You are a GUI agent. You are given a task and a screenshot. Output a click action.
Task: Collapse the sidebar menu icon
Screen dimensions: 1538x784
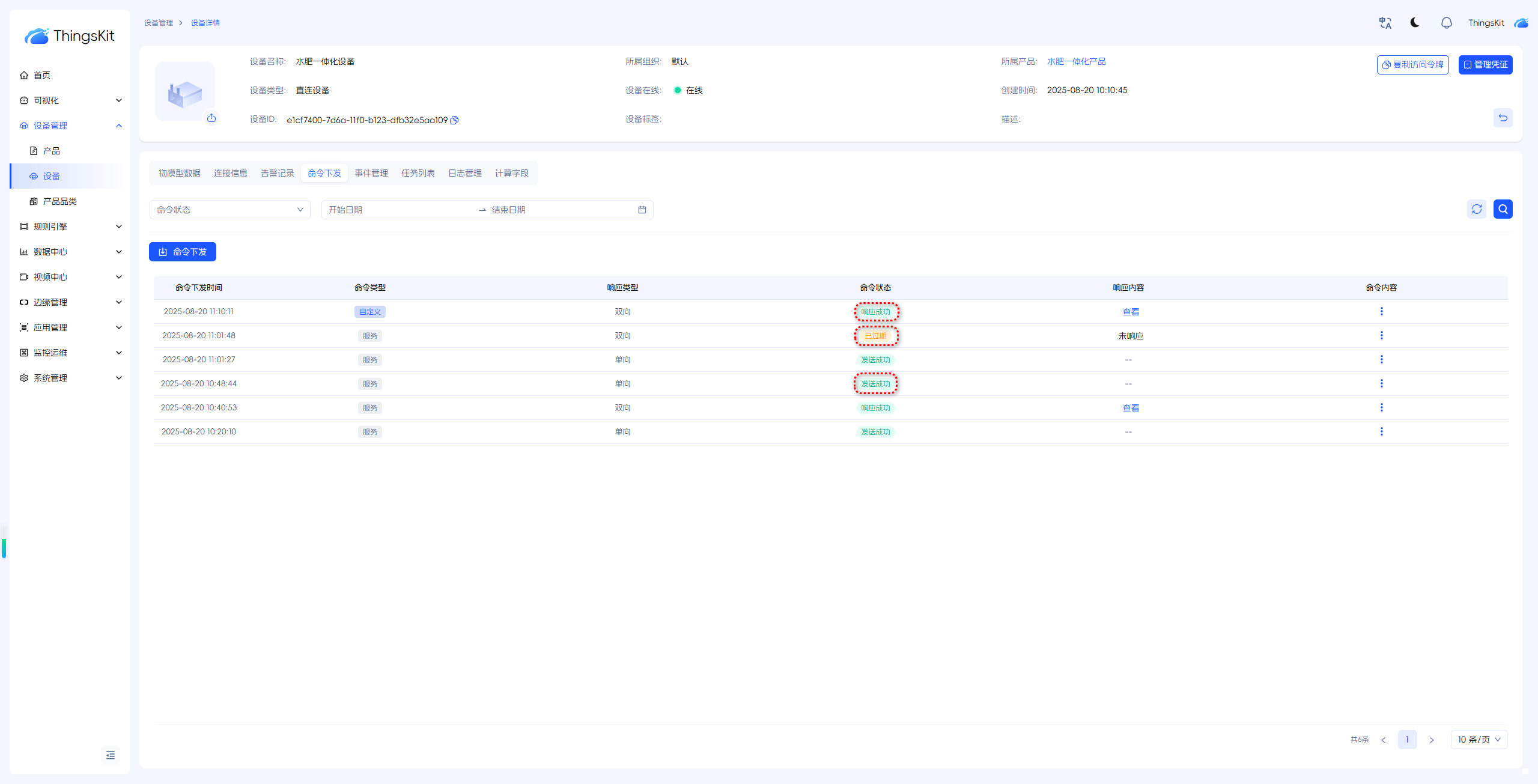111,755
